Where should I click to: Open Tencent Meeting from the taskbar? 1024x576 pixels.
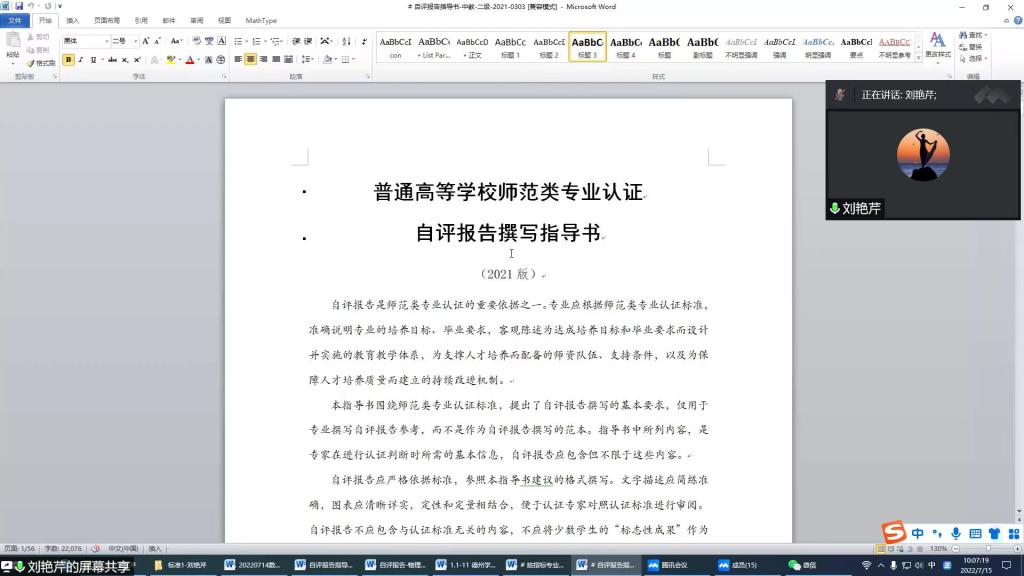tap(660, 565)
